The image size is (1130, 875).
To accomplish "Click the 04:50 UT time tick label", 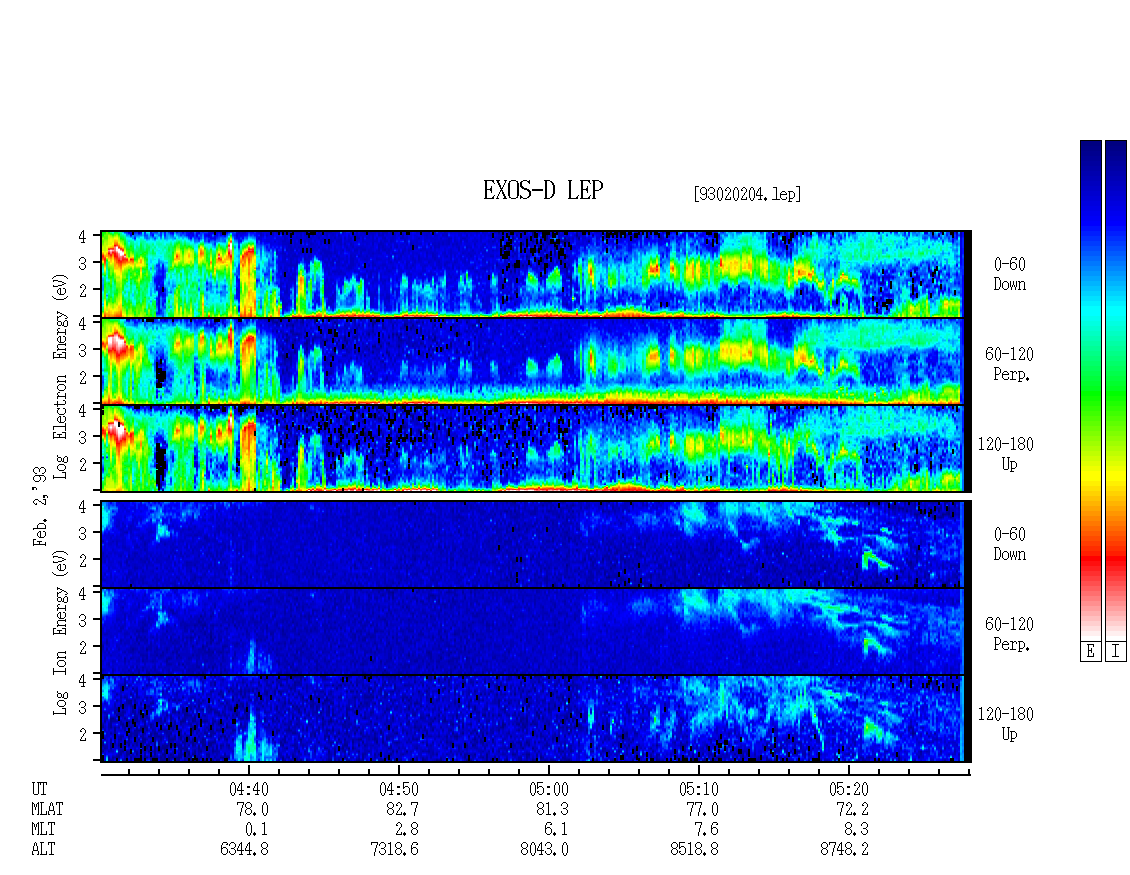I will pyautogui.click(x=399, y=789).
